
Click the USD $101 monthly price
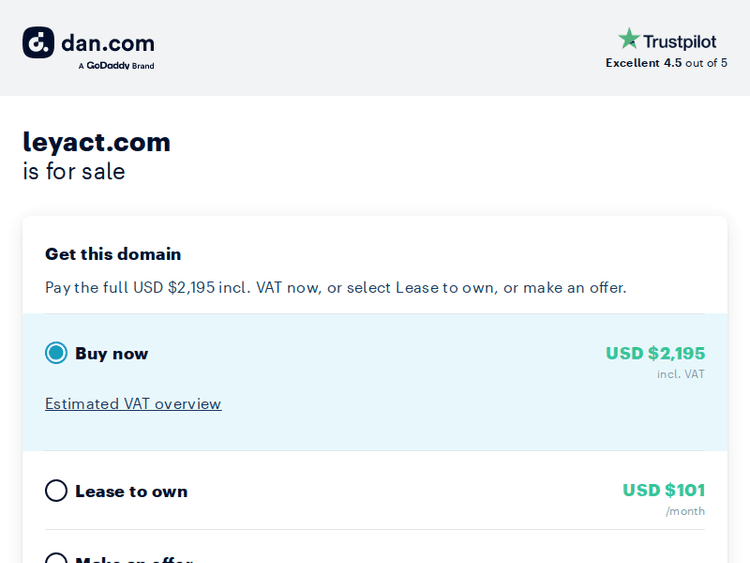pos(663,490)
